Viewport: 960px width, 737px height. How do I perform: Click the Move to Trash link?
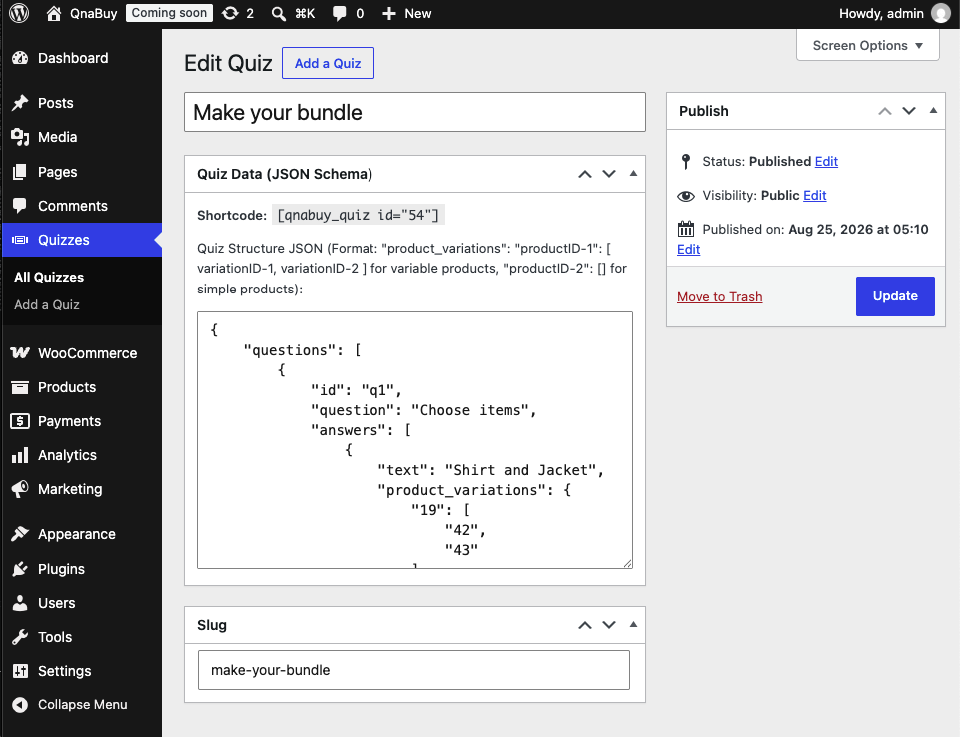tap(719, 296)
